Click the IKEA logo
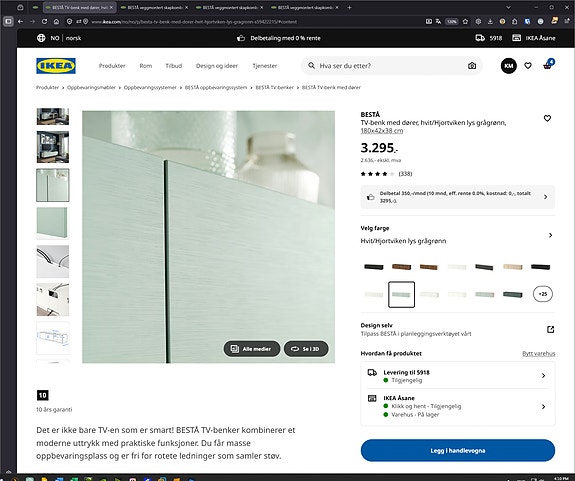The image size is (575, 481). 56,66
